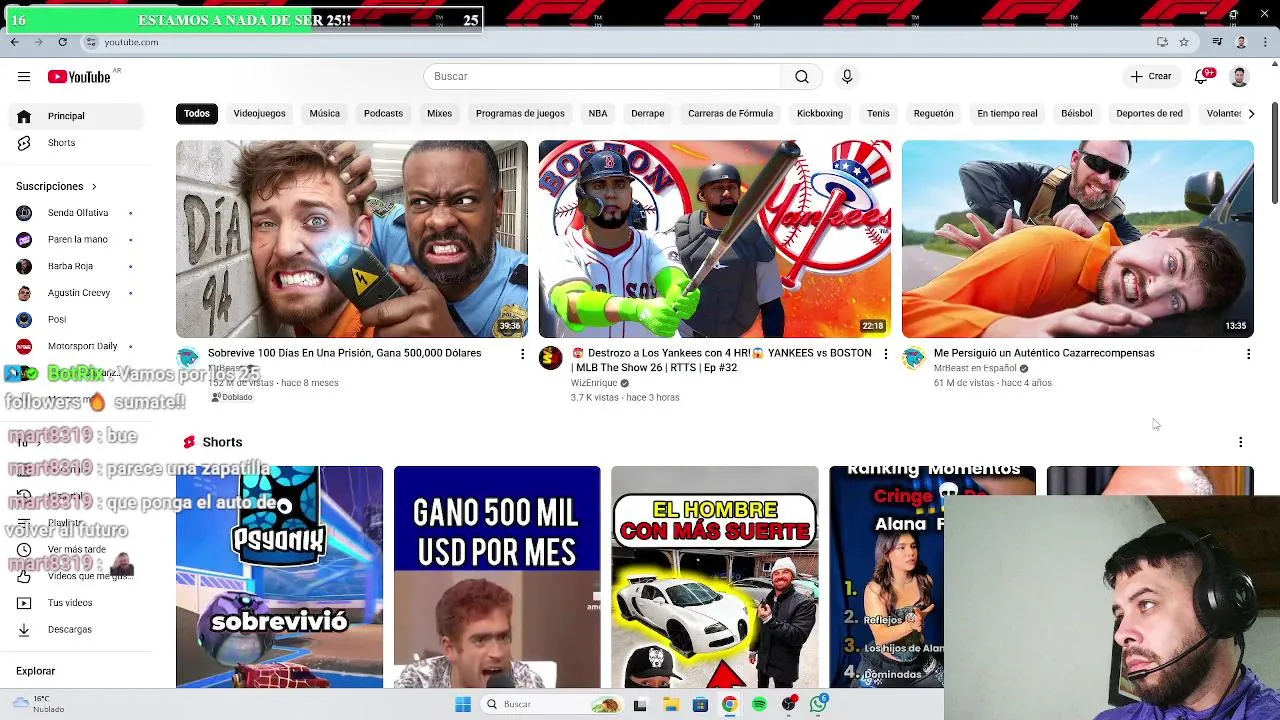Open the YouTube account avatar menu
Screen dimensions: 1280x720
[x=1240, y=76]
